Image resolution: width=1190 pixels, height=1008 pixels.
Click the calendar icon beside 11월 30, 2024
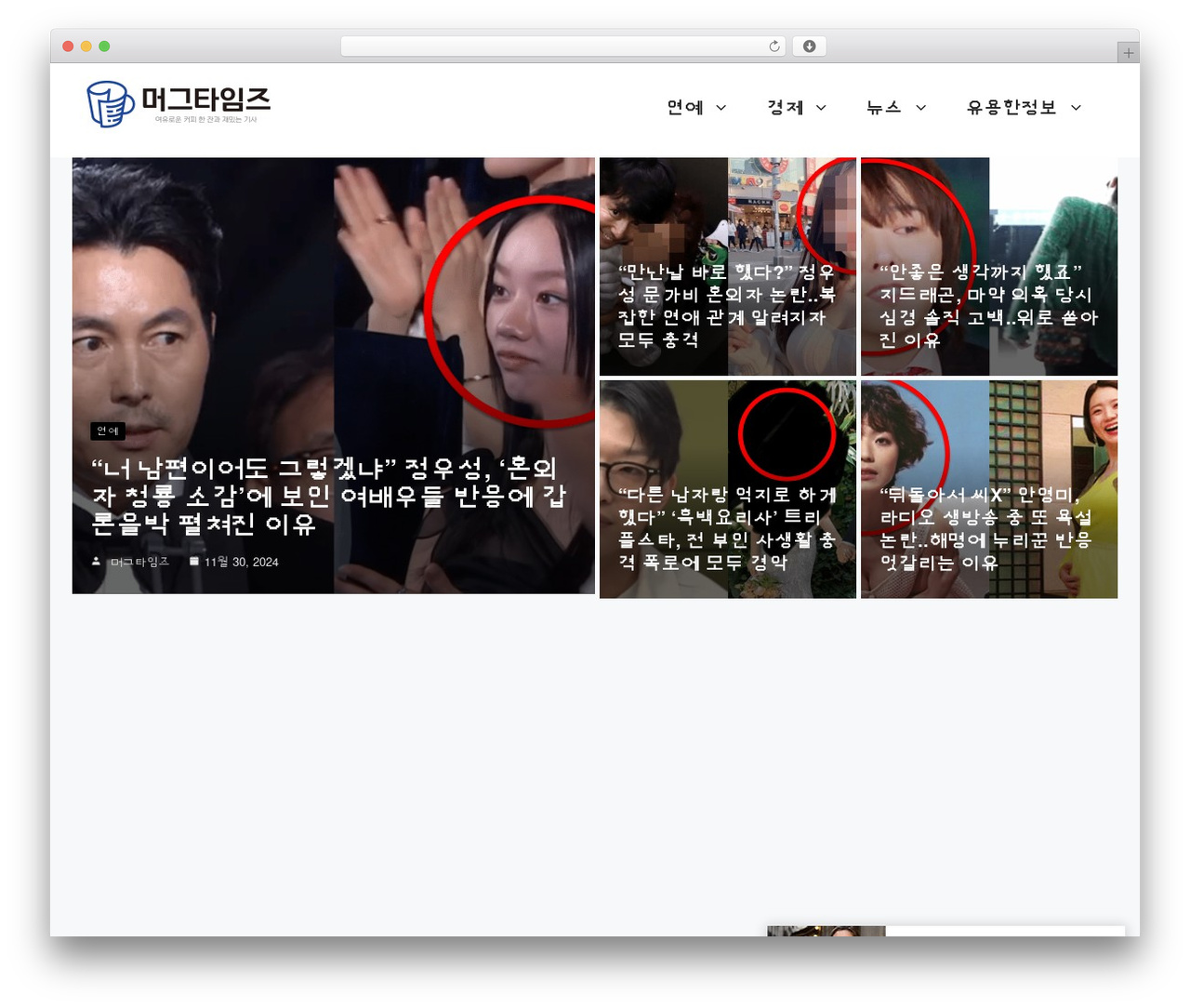pos(193,562)
